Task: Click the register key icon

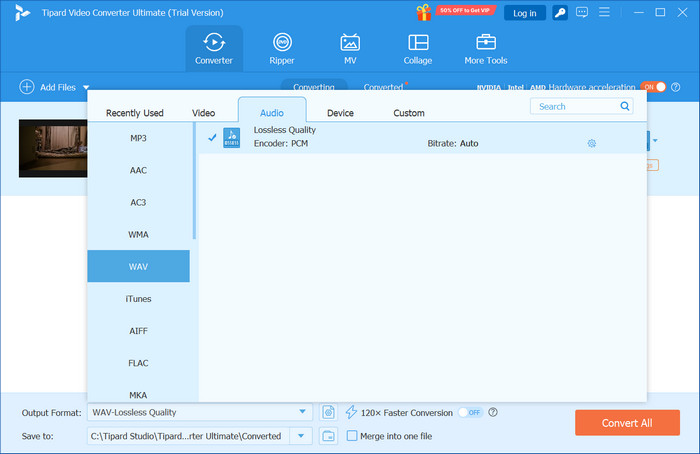Action: [x=560, y=13]
